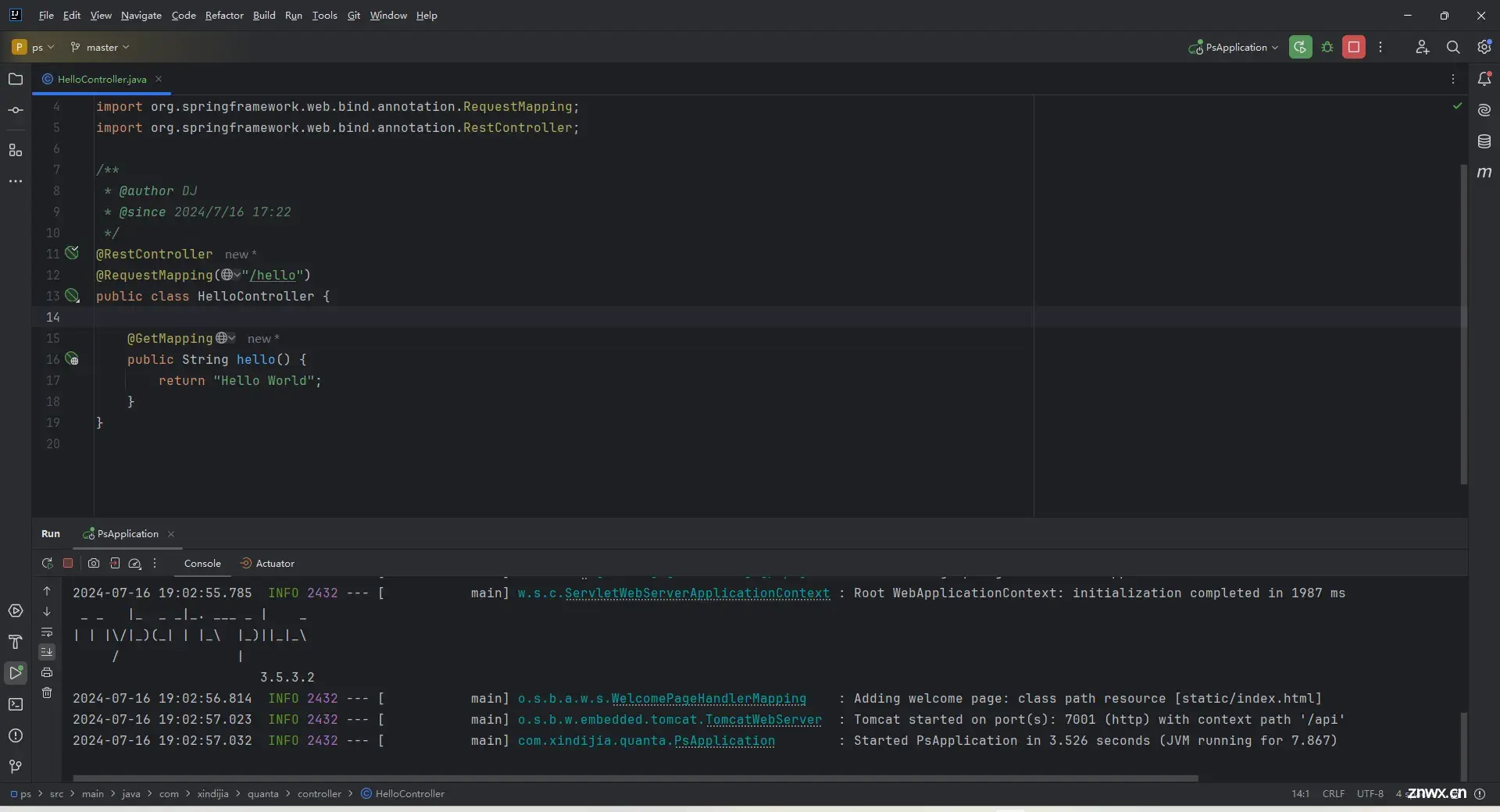Open the Run tool window sidebar icon

click(x=15, y=673)
